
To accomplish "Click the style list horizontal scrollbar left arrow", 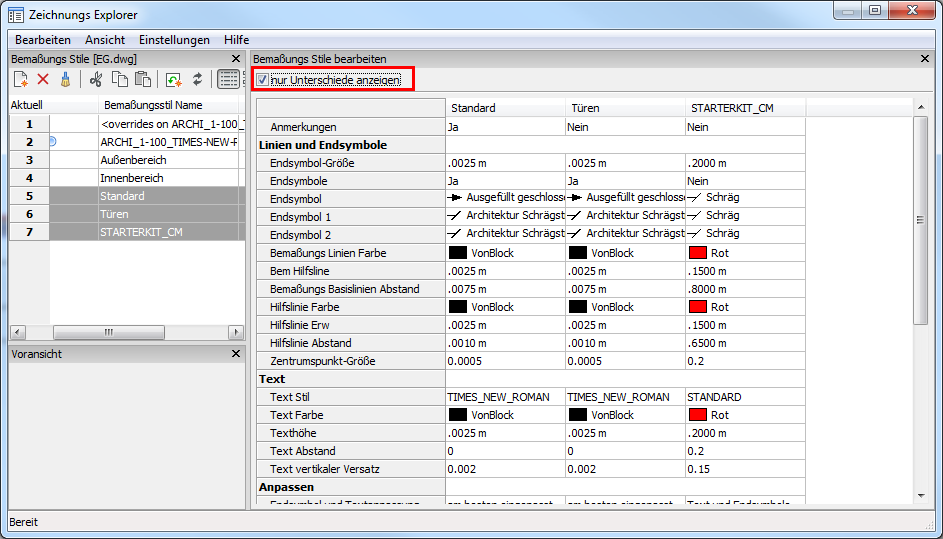I will coord(17,332).
